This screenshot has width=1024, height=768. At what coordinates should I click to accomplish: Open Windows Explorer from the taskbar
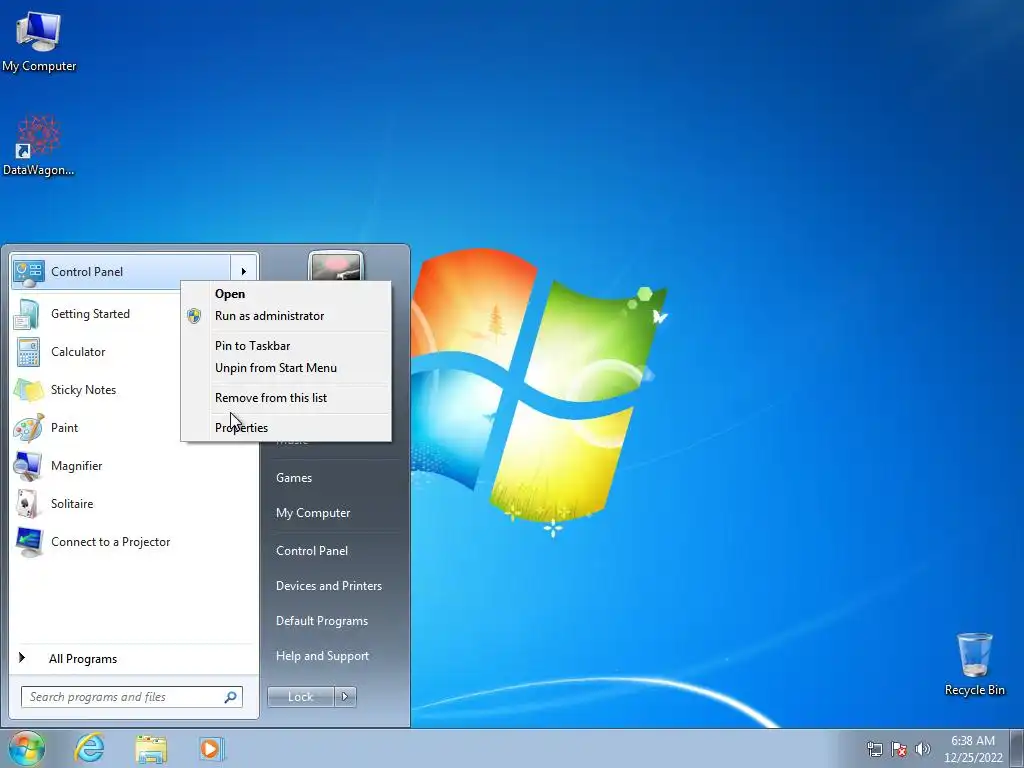(151, 749)
